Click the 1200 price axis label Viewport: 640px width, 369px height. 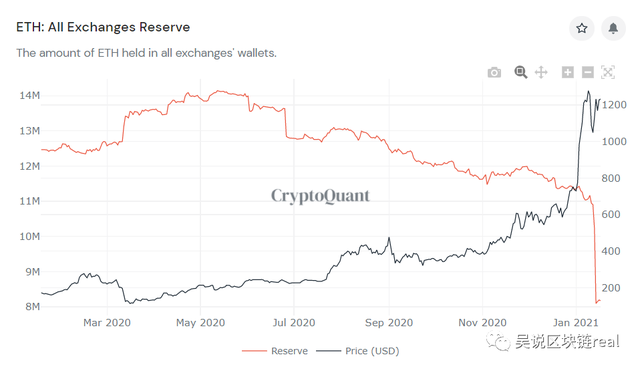click(x=614, y=105)
